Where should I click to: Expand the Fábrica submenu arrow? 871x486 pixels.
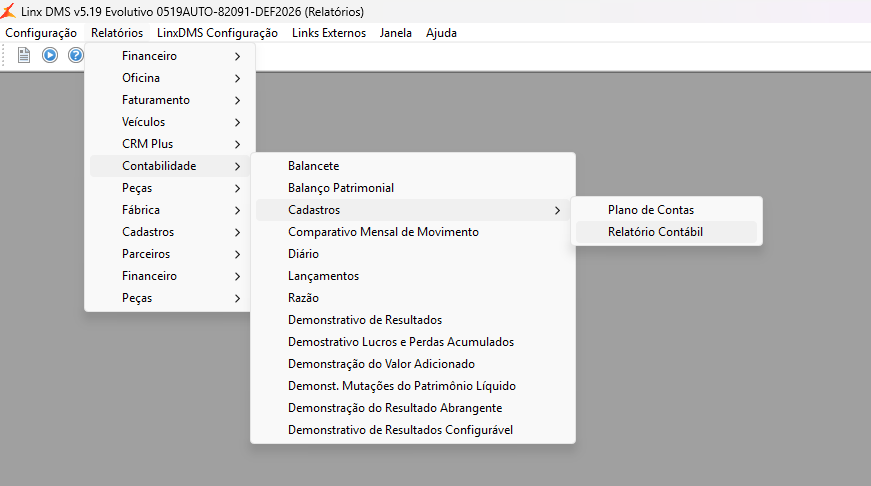pos(237,210)
